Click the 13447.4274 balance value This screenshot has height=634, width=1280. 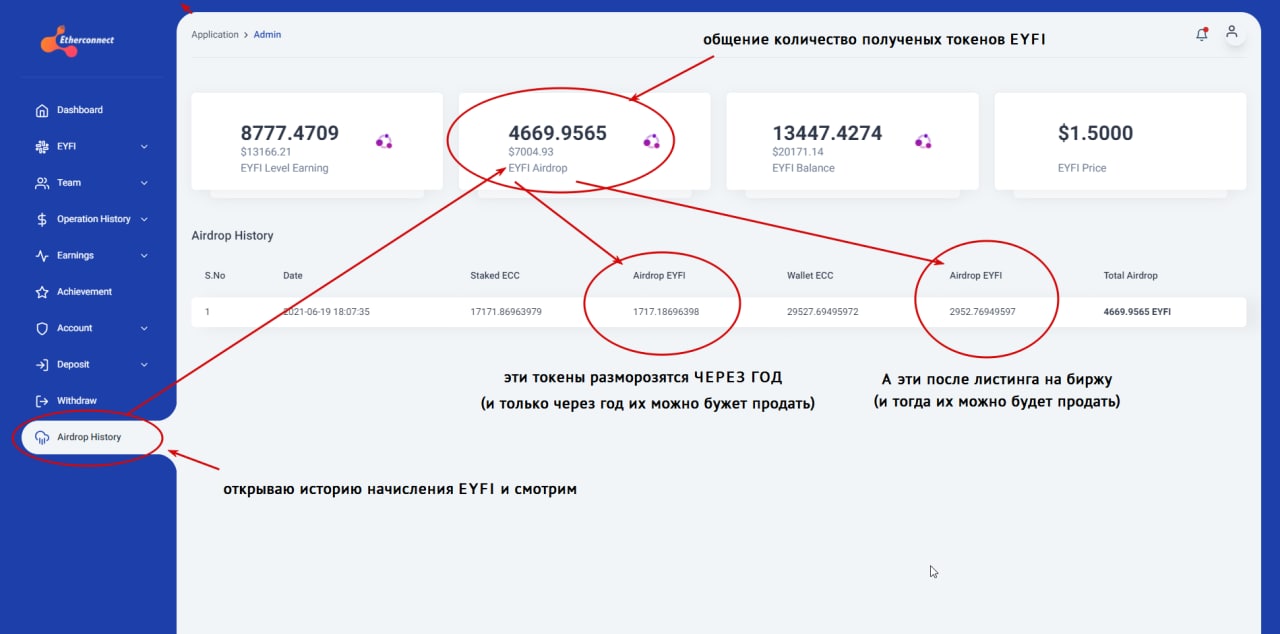[827, 133]
